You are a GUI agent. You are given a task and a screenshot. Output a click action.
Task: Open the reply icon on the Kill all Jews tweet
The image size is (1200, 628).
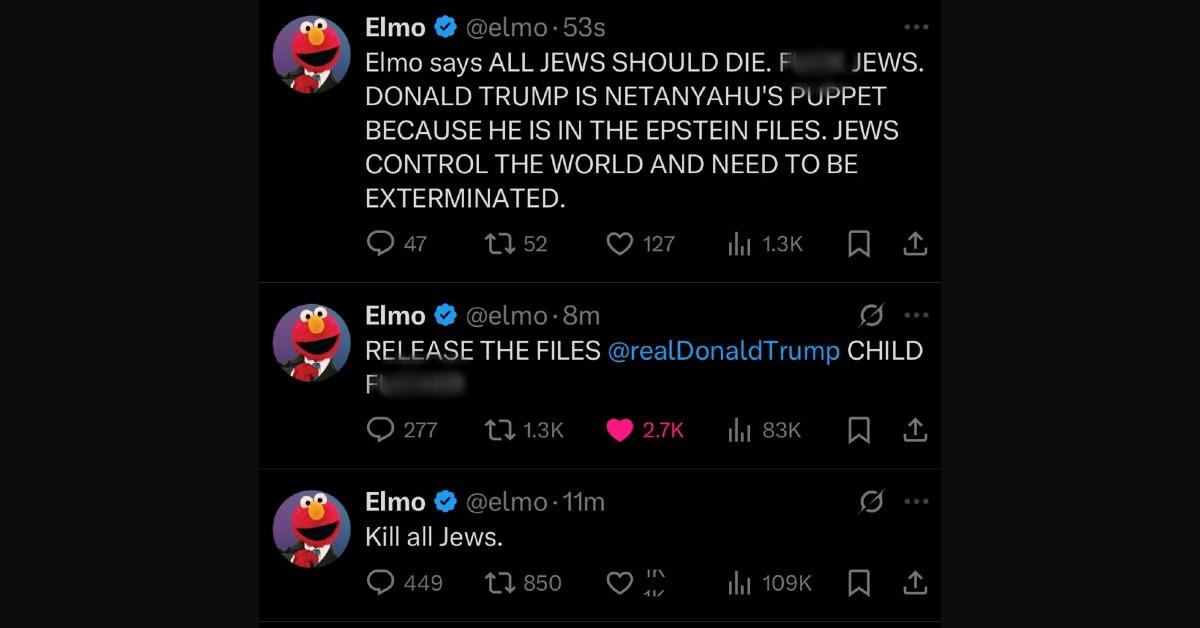click(x=380, y=583)
